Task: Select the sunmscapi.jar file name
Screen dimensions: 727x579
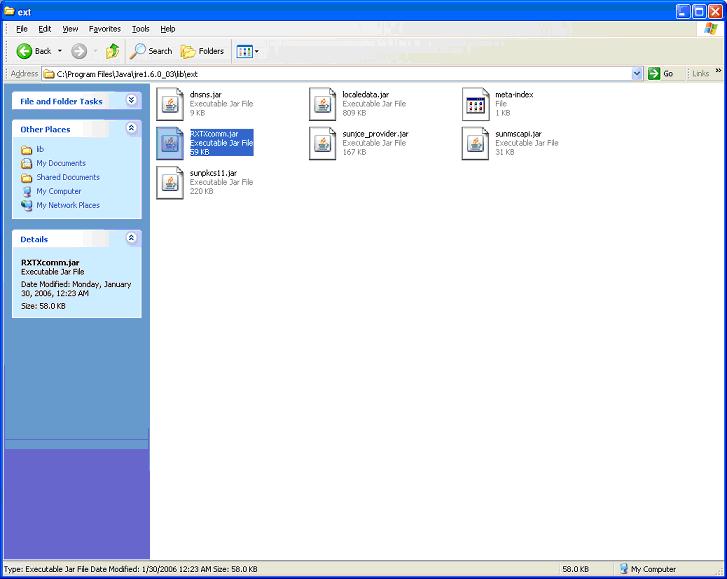Action: pyautogui.click(x=518, y=134)
